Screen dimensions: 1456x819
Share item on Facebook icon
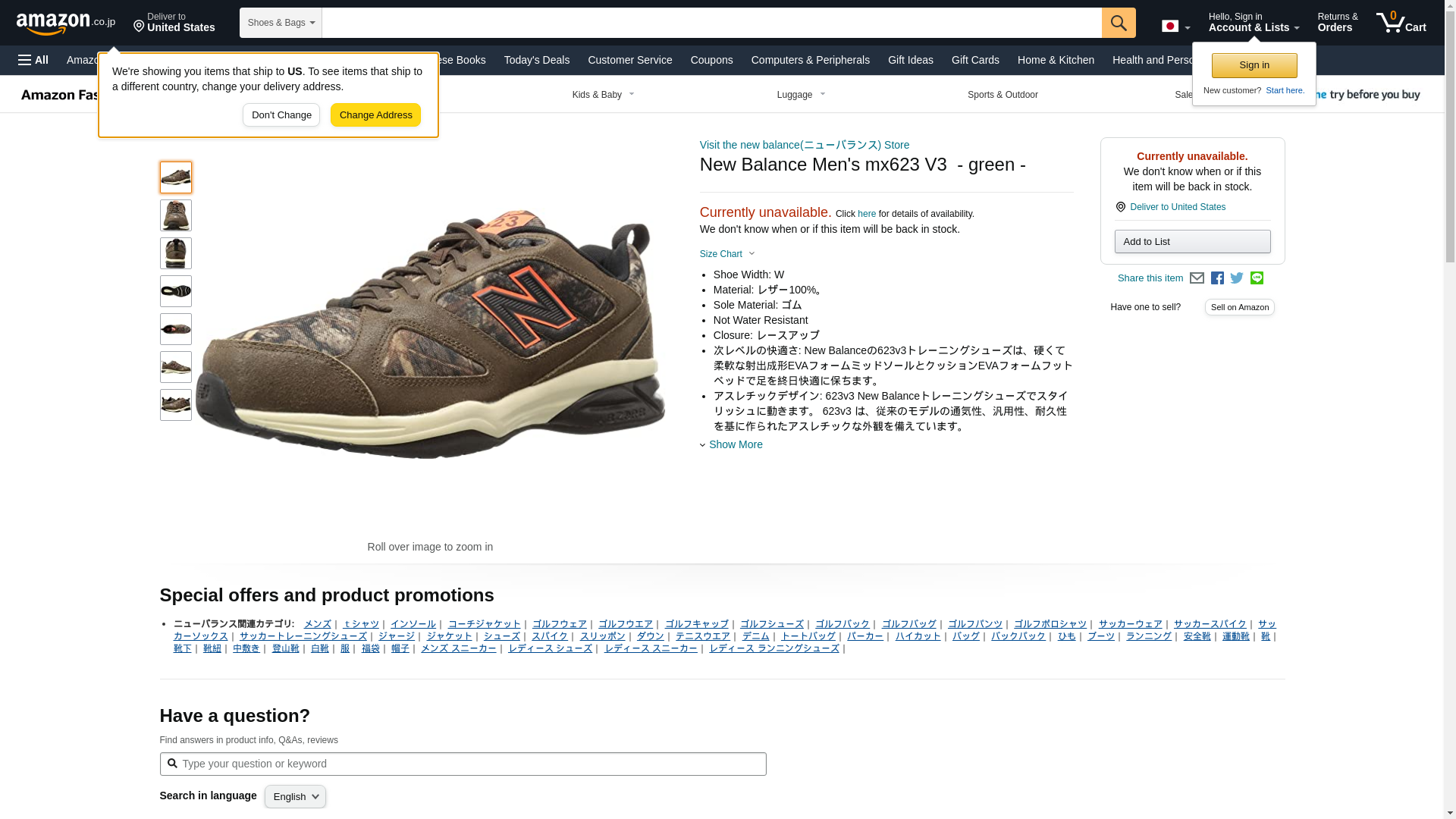(x=1217, y=278)
